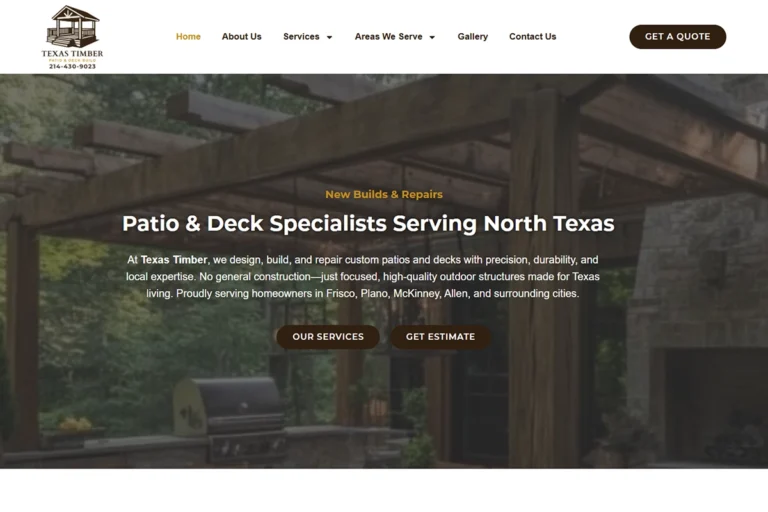Click the Texas Timber gazebo logo icon
This screenshot has height=512, width=768.
[72, 26]
